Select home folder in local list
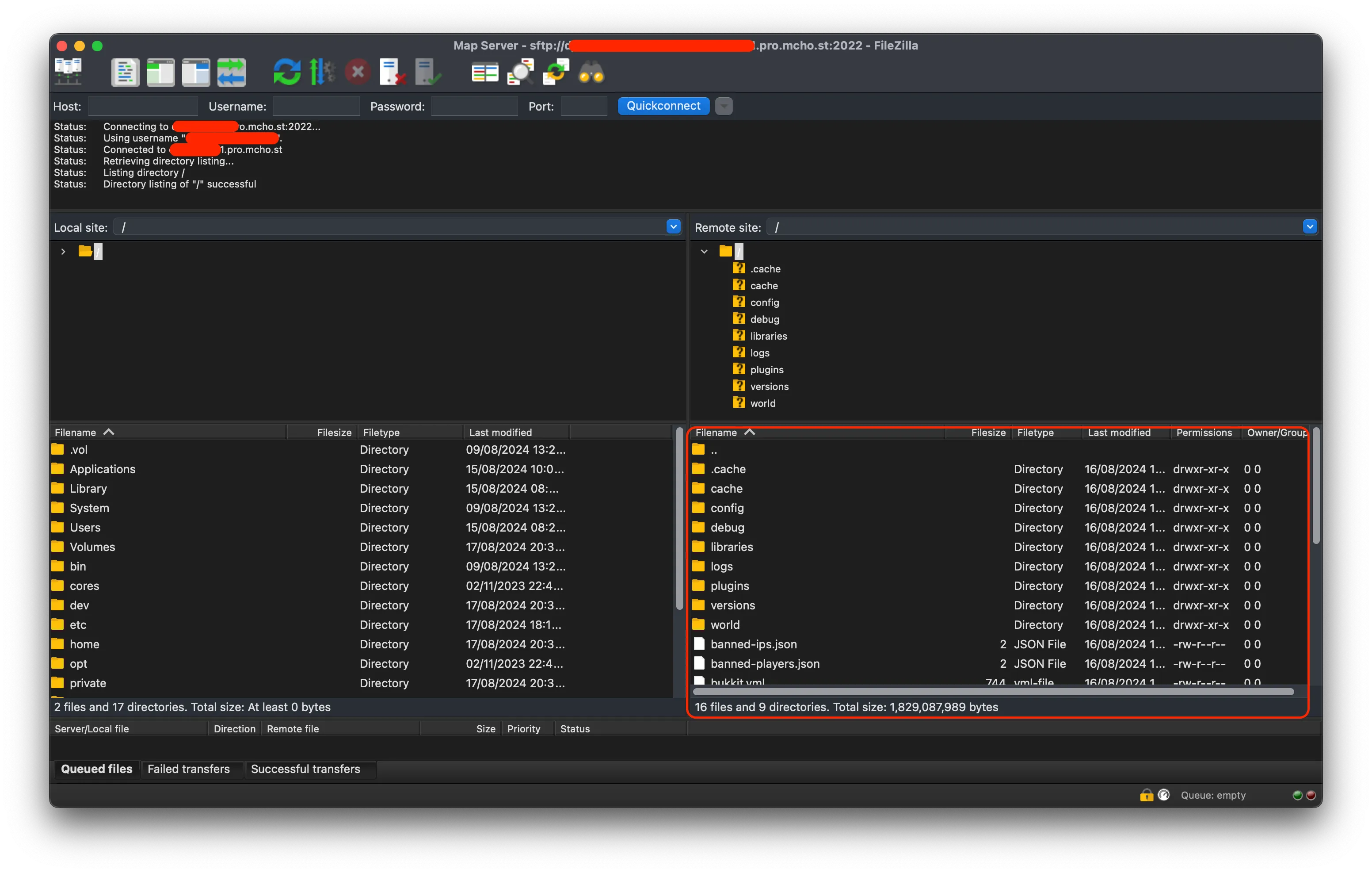The width and height of the screenshot is (1372, 873). tap(361, 644)
